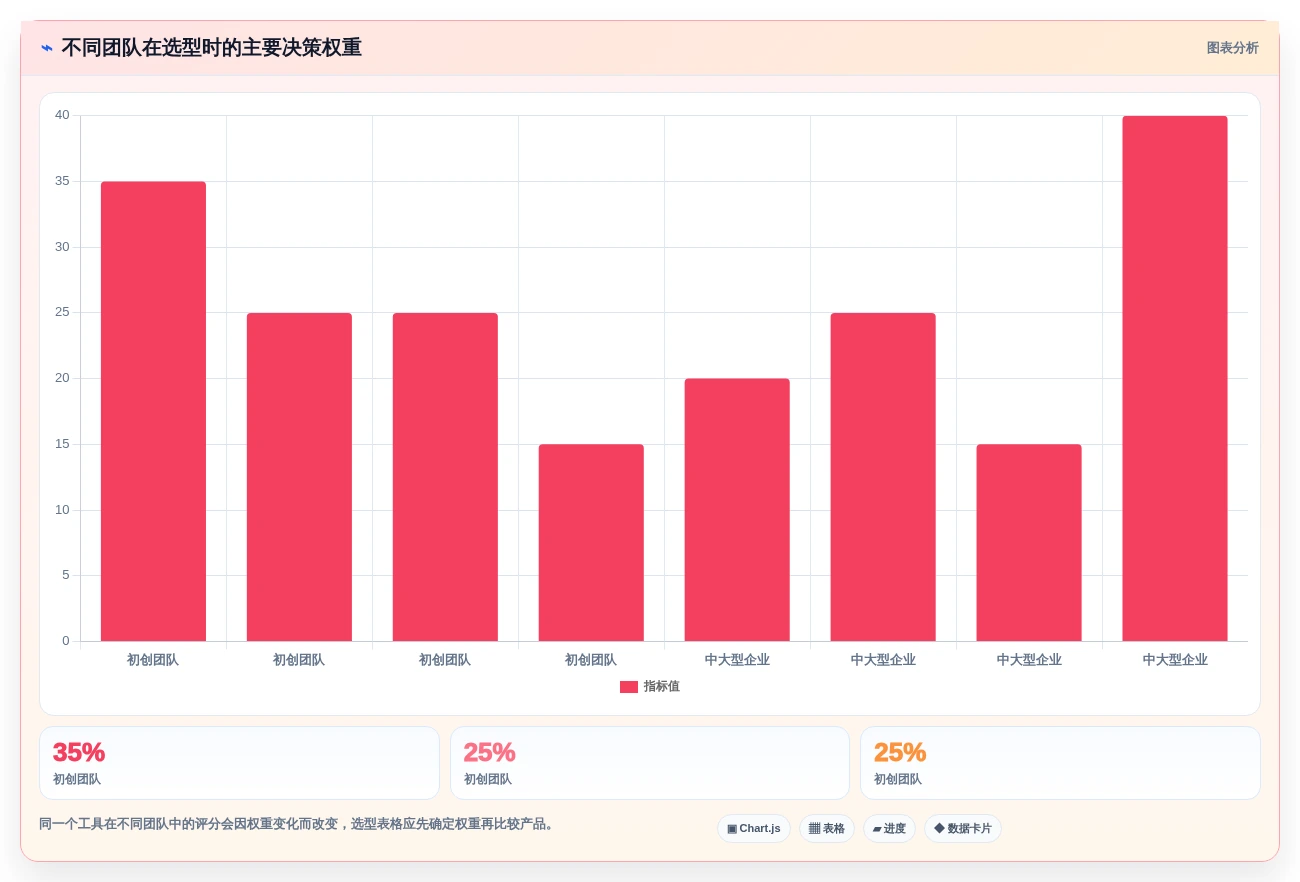Click the y-axis label 20
Image resolution: width=1300 pixels, height=882 pixels.
pos(62,378)
